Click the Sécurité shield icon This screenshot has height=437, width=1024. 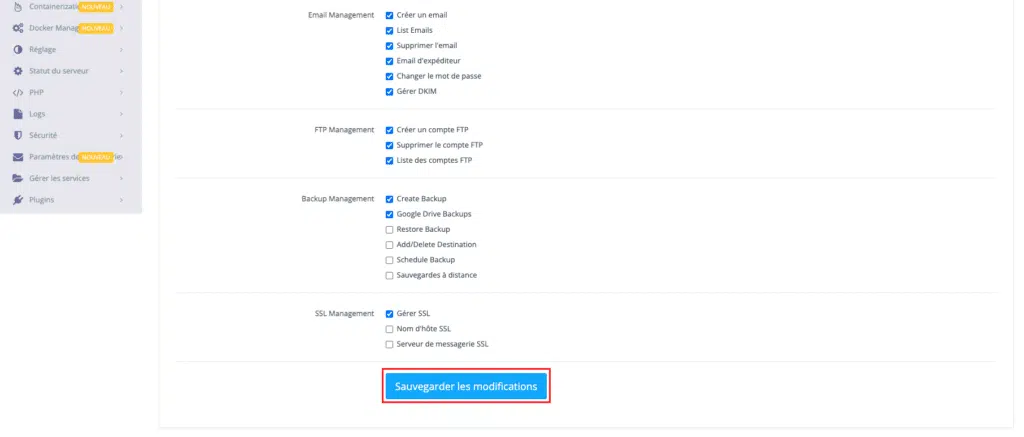pos(18,135)
